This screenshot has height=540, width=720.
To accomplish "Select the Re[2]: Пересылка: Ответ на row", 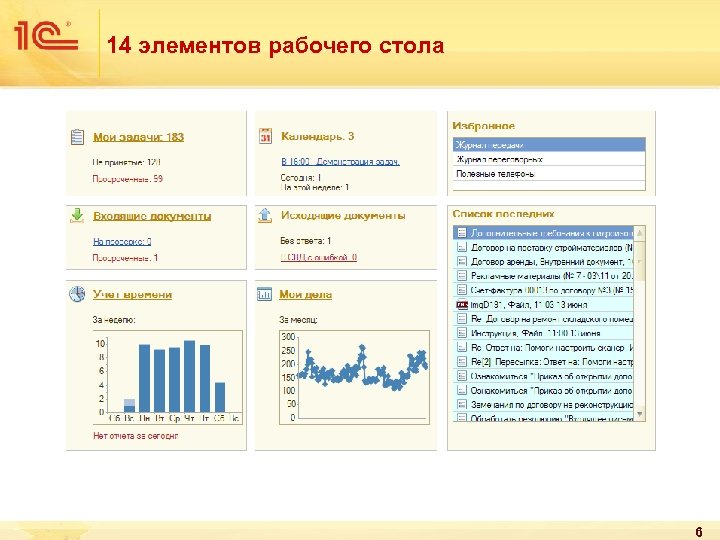I will (543, 362).
